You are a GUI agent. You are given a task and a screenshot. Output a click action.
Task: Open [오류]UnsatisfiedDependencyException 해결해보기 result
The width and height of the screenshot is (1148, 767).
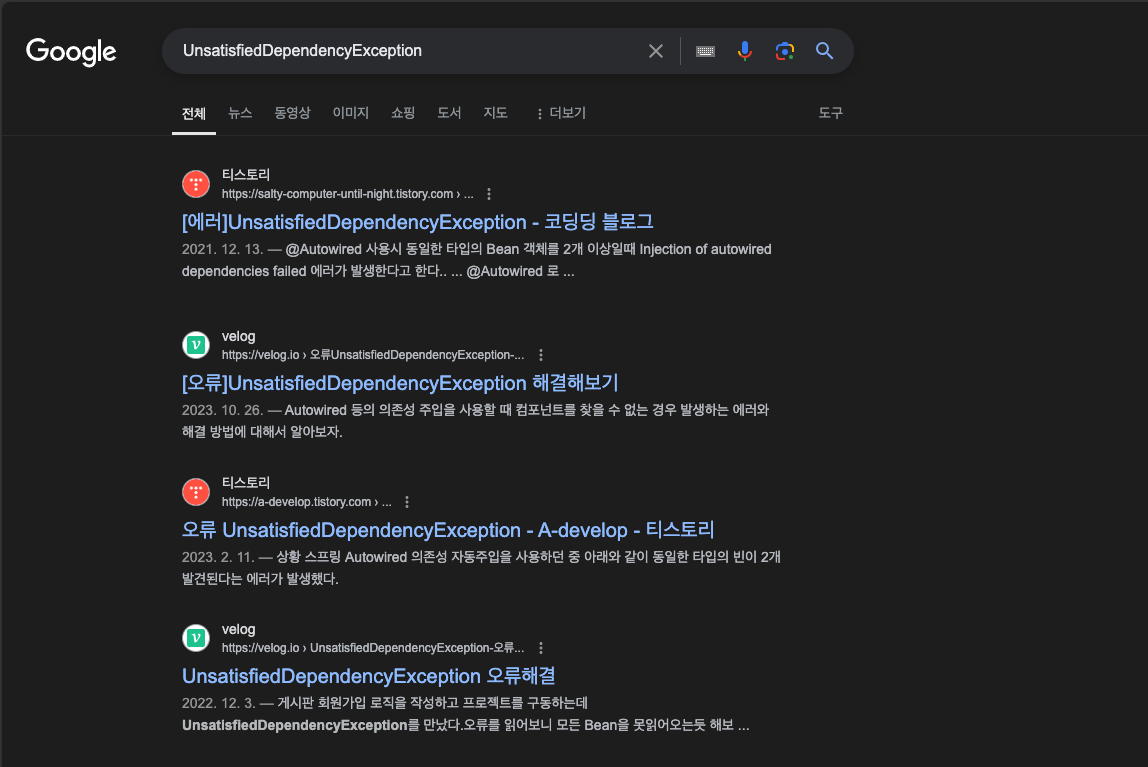click(400, 383)
